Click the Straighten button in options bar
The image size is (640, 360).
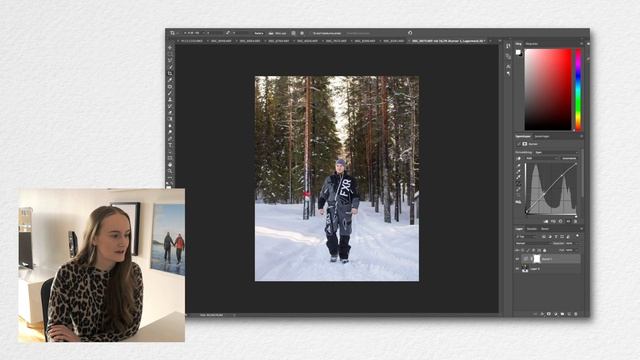[x=277, y=33]
